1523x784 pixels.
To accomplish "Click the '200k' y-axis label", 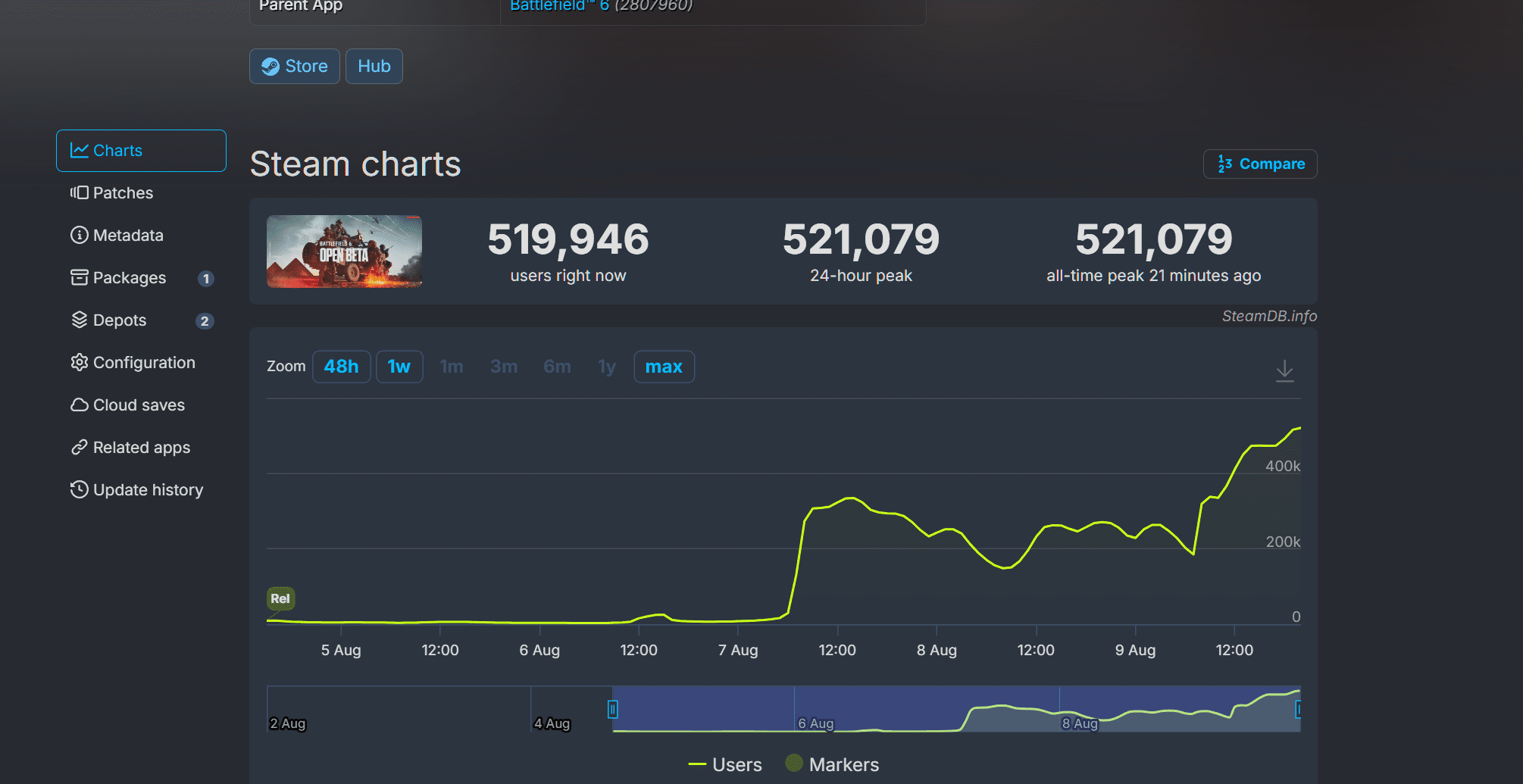I will pos(1283,542).
